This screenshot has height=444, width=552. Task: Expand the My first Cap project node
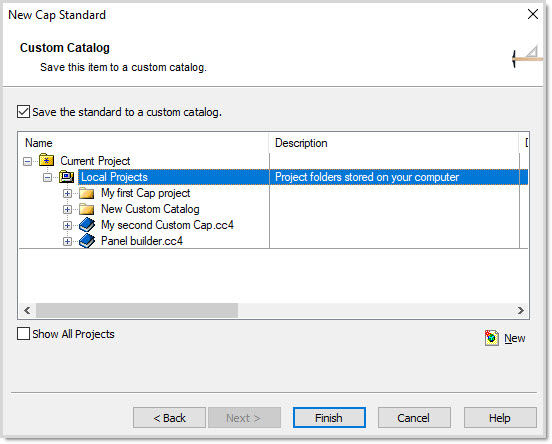[67, 193]
